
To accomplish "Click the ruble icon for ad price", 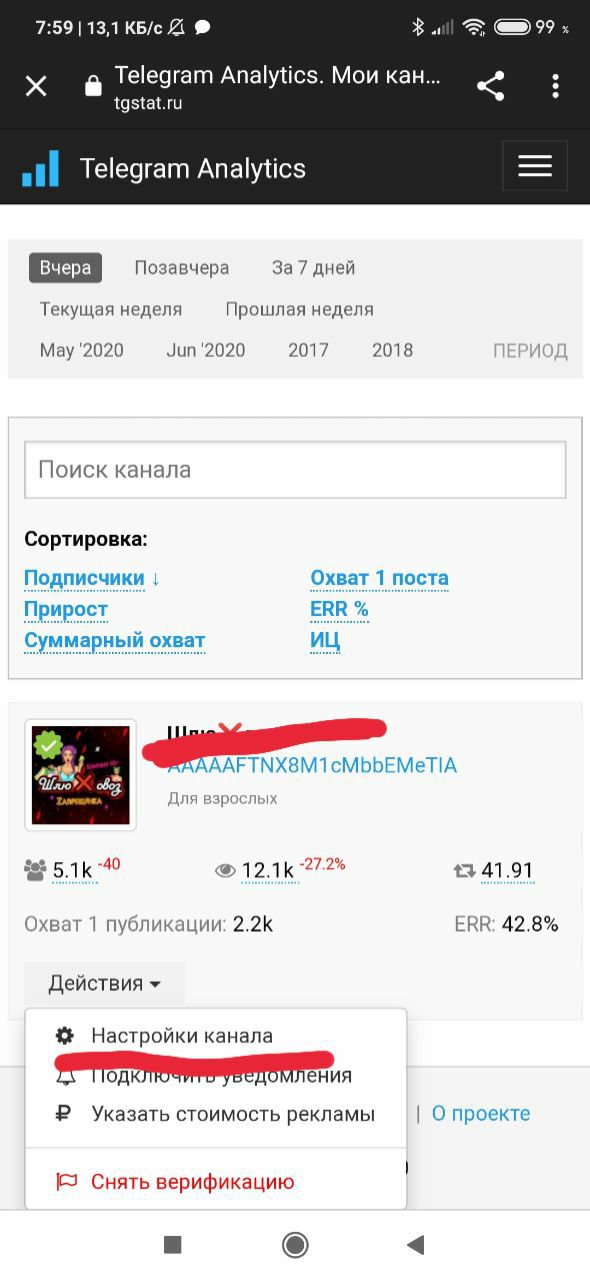I will pos(65,1113).
